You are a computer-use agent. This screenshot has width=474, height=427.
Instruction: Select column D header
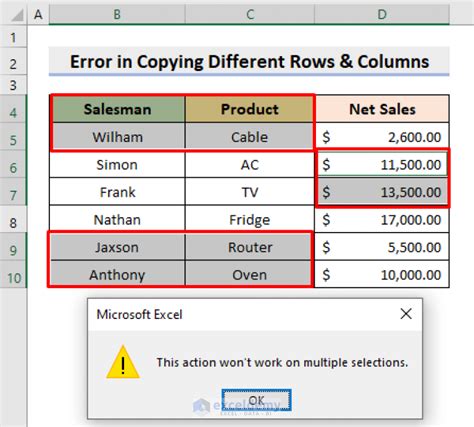click(x=382, y=15)
